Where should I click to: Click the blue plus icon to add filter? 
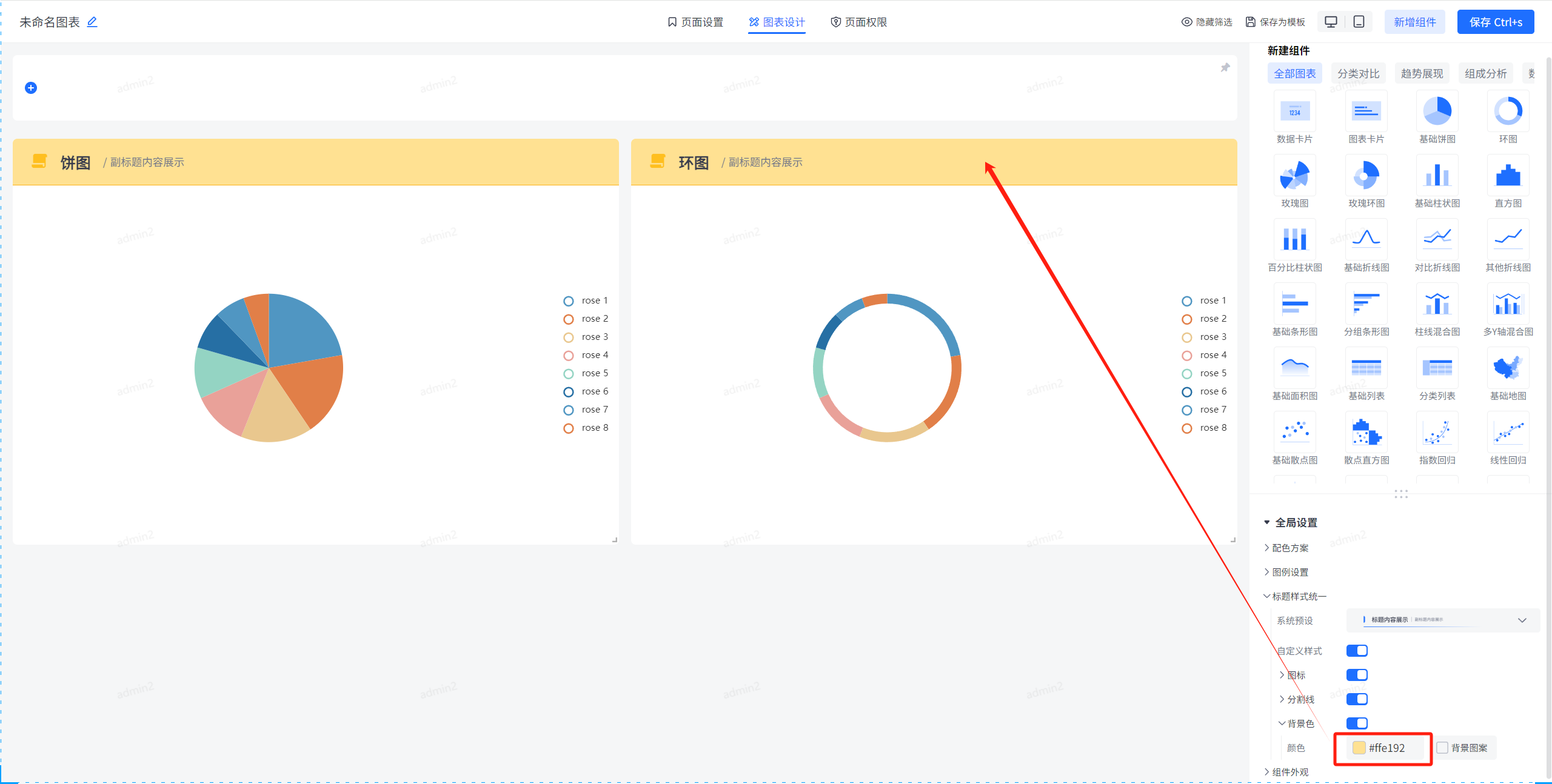click(31, 88)
